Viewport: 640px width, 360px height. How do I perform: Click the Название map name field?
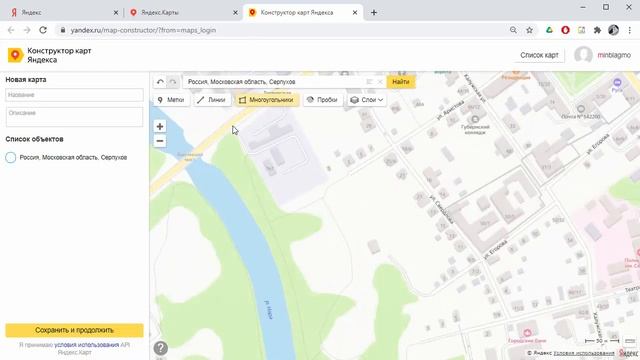pos(74,95)
